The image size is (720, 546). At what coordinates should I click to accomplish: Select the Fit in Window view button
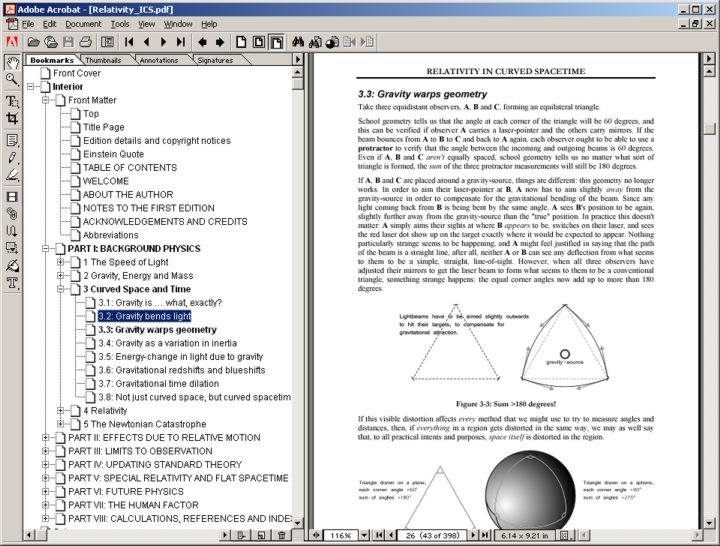tap(259, 42)
